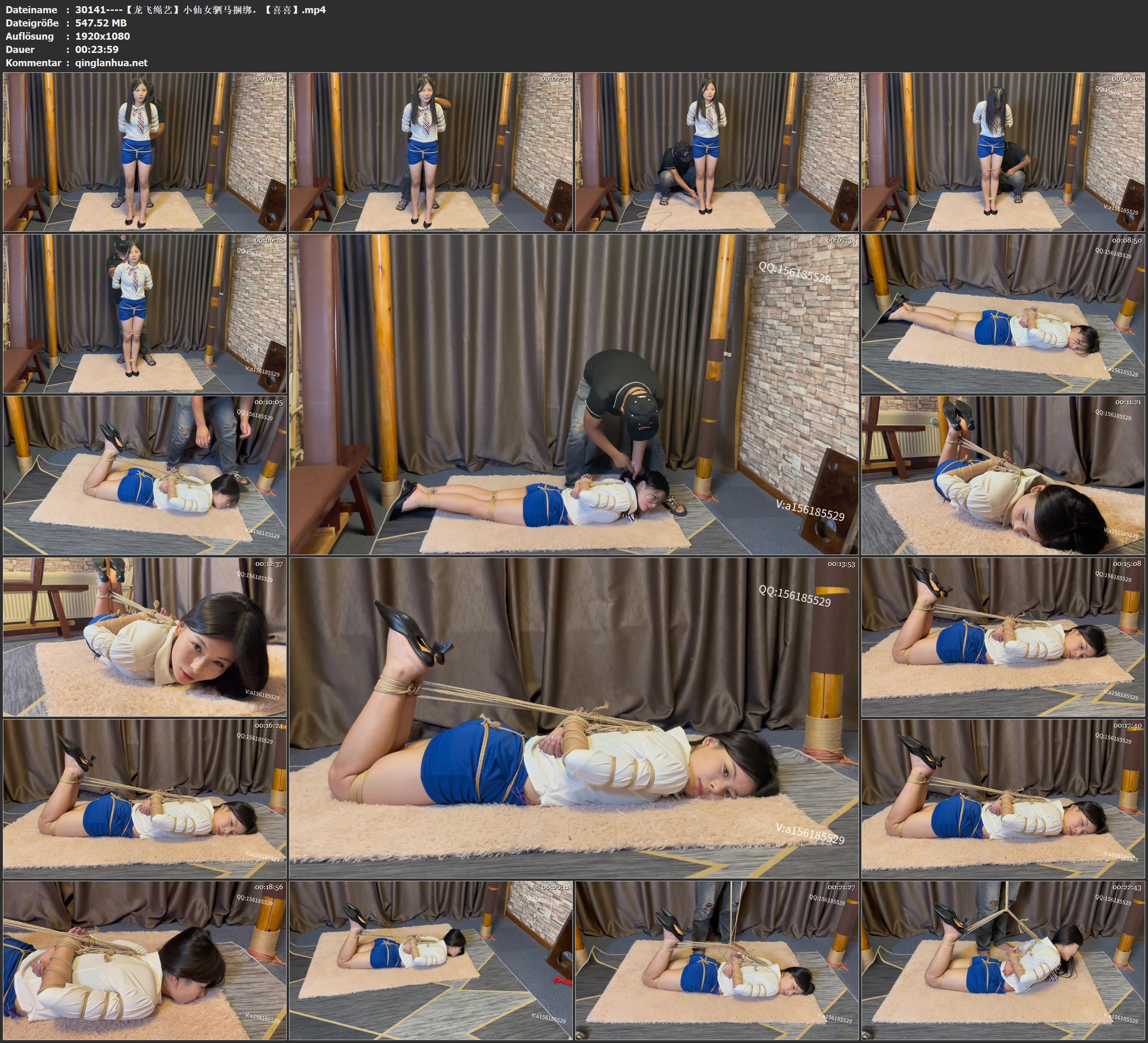Select the 00:16:24 thumbnail
The width and height of the screenshot is (1148, 1043).
pyautogui.click(x=145, y=798)
